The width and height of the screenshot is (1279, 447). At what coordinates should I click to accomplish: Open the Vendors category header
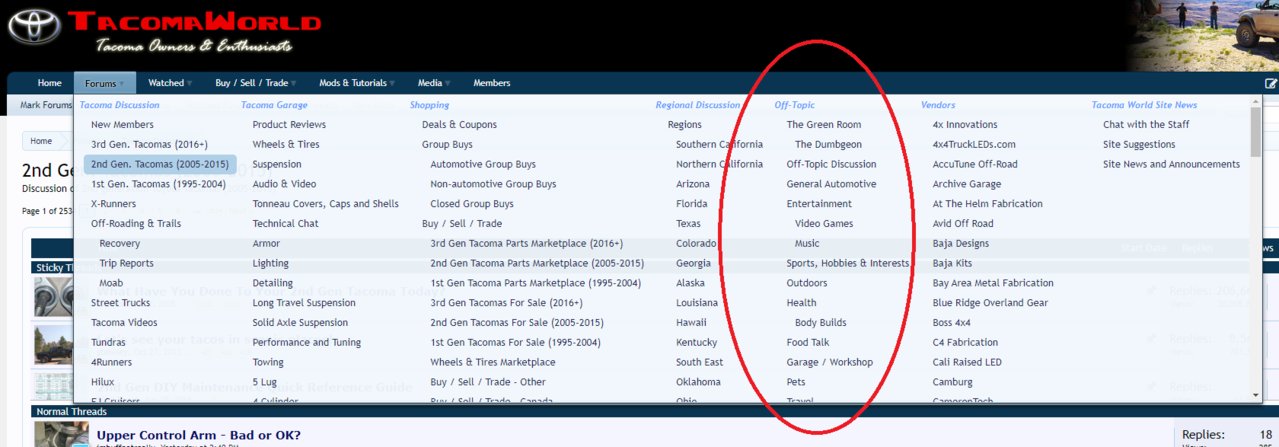point(938,104)
